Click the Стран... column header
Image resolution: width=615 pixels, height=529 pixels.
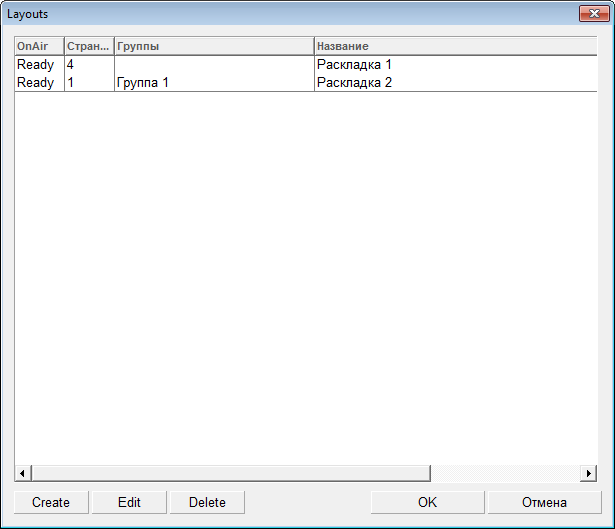tap(88, 47)
